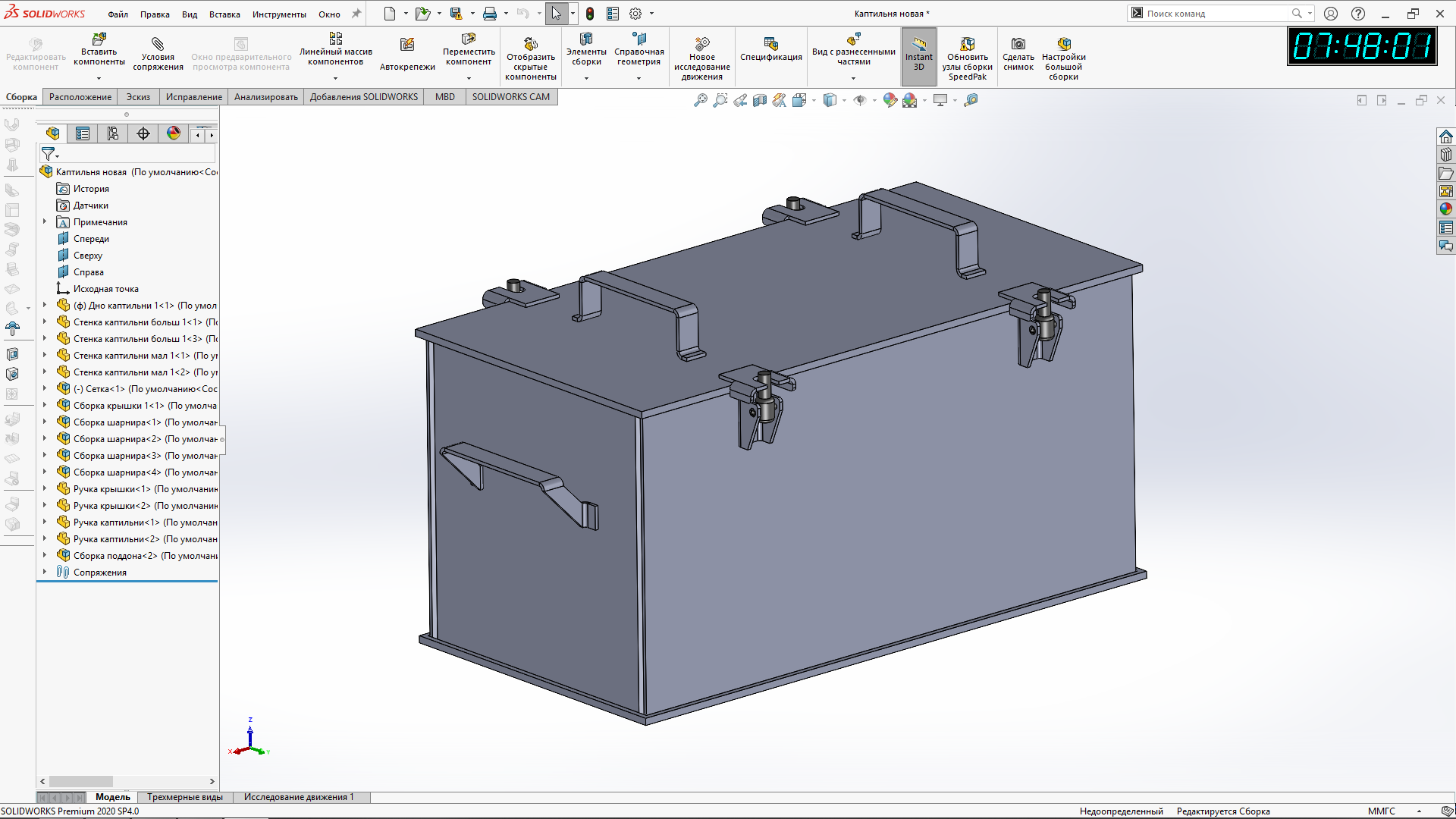Pin the menu bar with pushpin
This screenshot has height=819, width=1456.
(356, 14)
